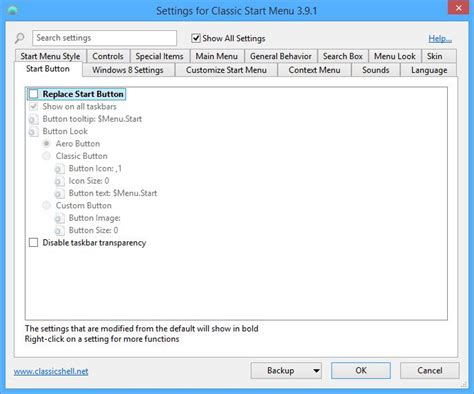This screenshot has height=394, width=474.
Task: Close the settings window
Action: pos(458,8)
